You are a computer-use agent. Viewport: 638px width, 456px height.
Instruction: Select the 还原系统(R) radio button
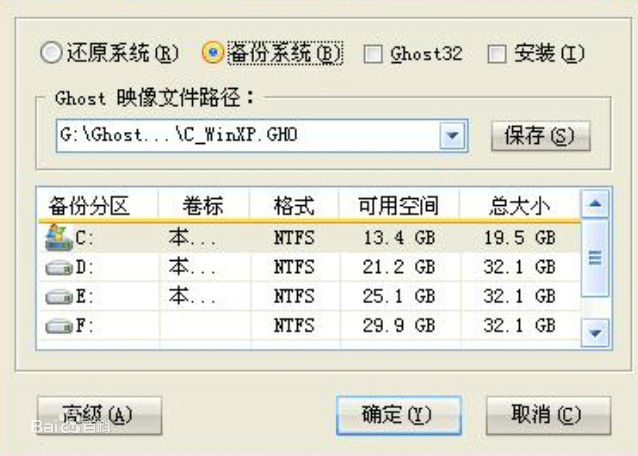coord(51,53)
